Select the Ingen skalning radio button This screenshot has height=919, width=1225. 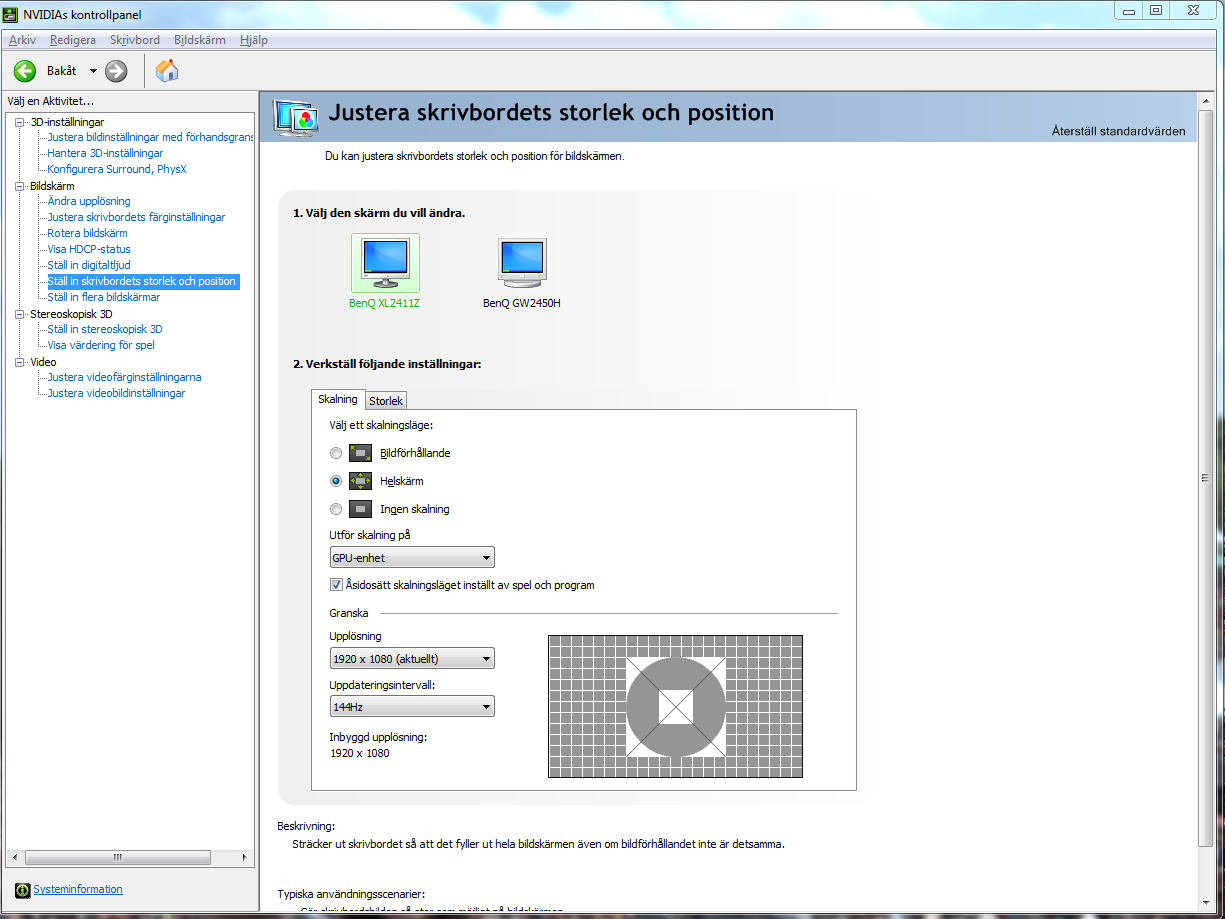pyautogui.click(x=336, y=509)
